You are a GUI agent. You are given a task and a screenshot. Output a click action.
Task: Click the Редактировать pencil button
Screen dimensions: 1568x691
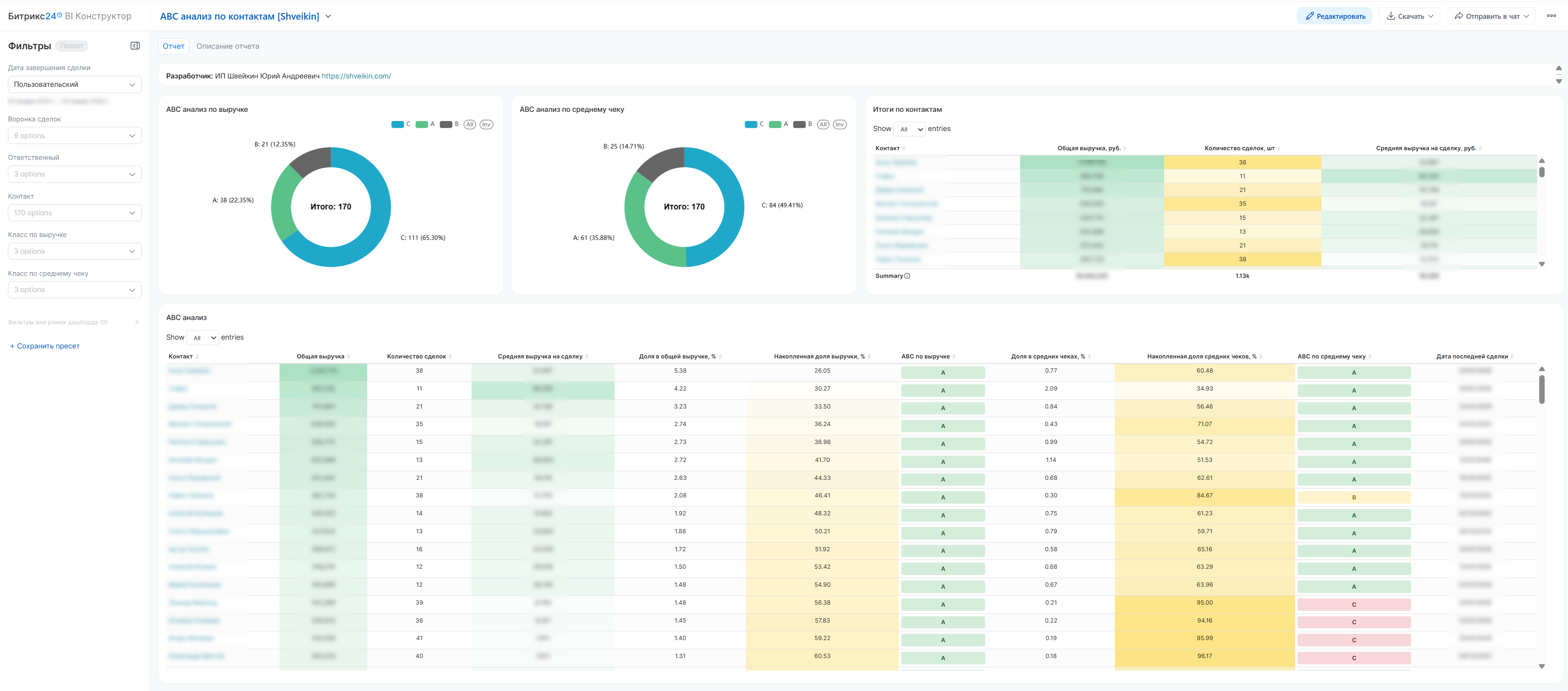point(1334,16)
